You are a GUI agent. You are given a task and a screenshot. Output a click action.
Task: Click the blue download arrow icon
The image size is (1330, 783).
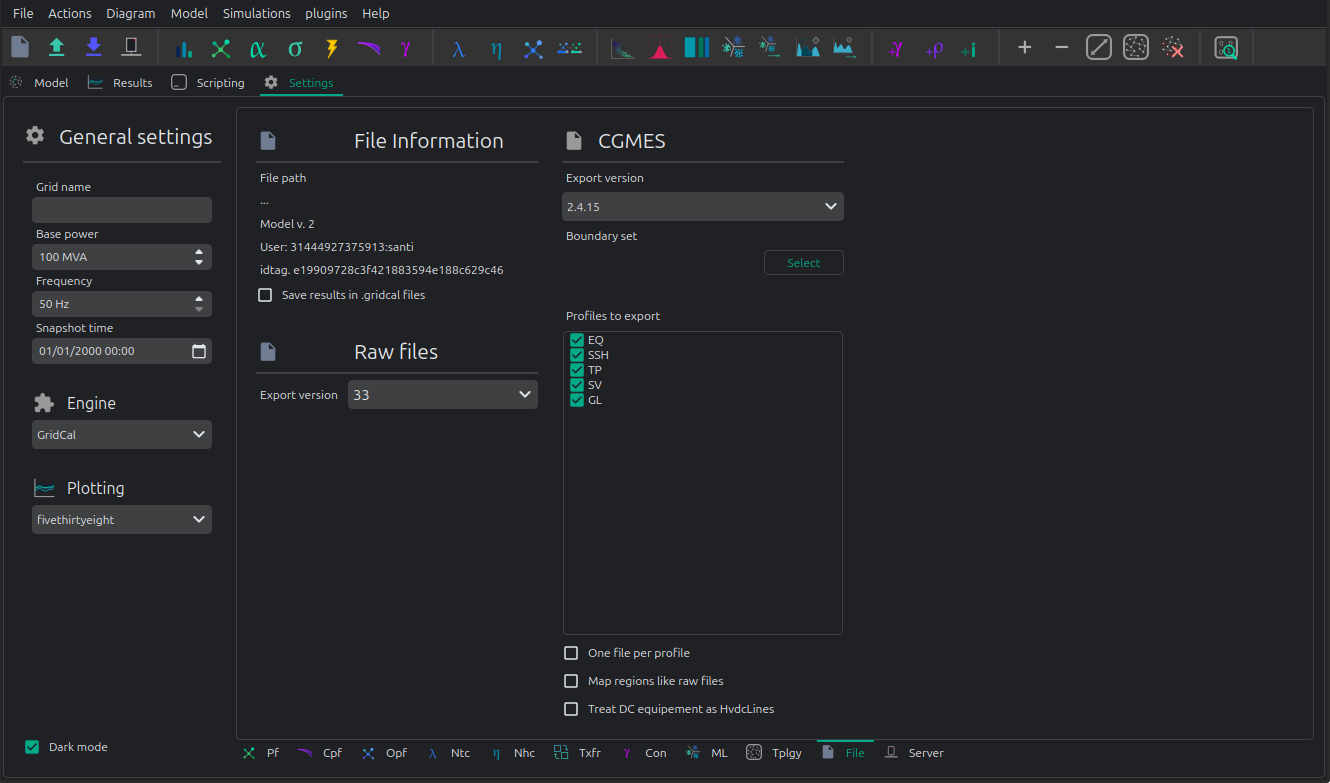coord(94,47)
